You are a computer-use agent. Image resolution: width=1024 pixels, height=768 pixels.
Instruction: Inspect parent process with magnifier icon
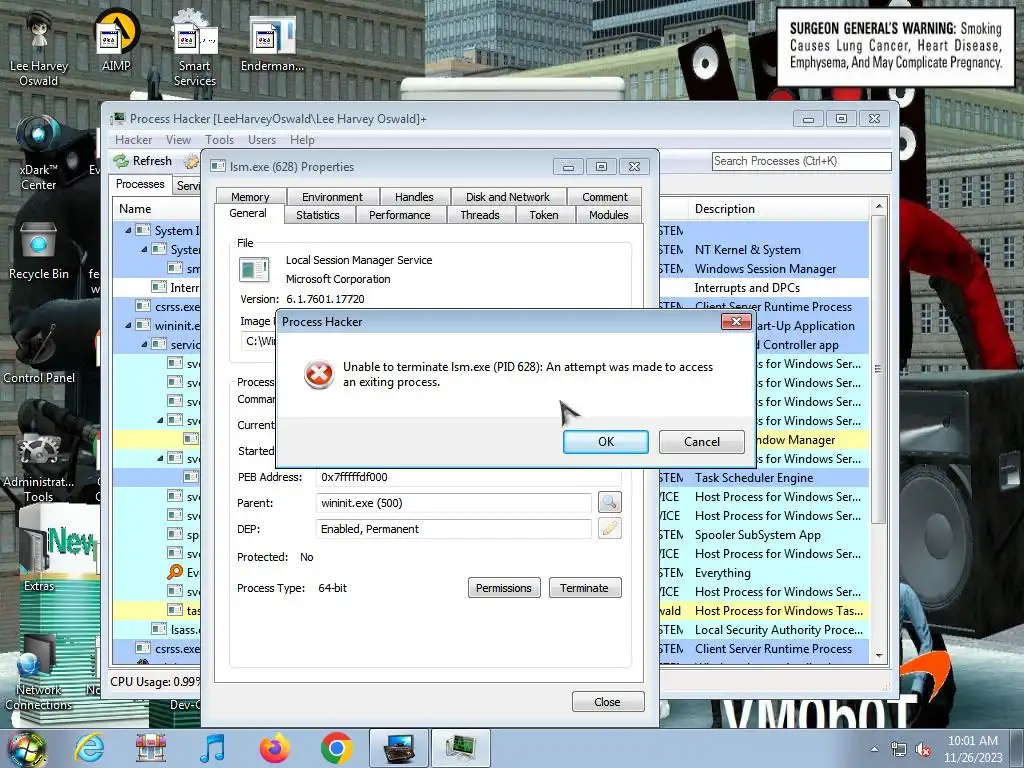(x=609, y=502)
